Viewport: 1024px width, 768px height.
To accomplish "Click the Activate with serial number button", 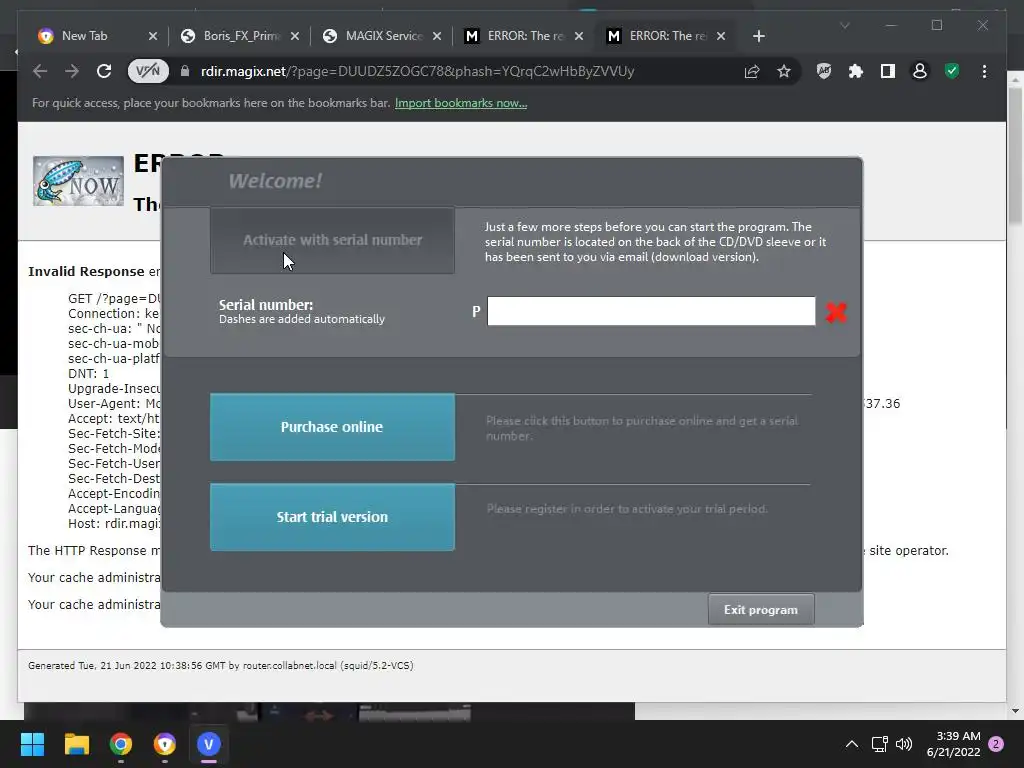I will (332, 240).
